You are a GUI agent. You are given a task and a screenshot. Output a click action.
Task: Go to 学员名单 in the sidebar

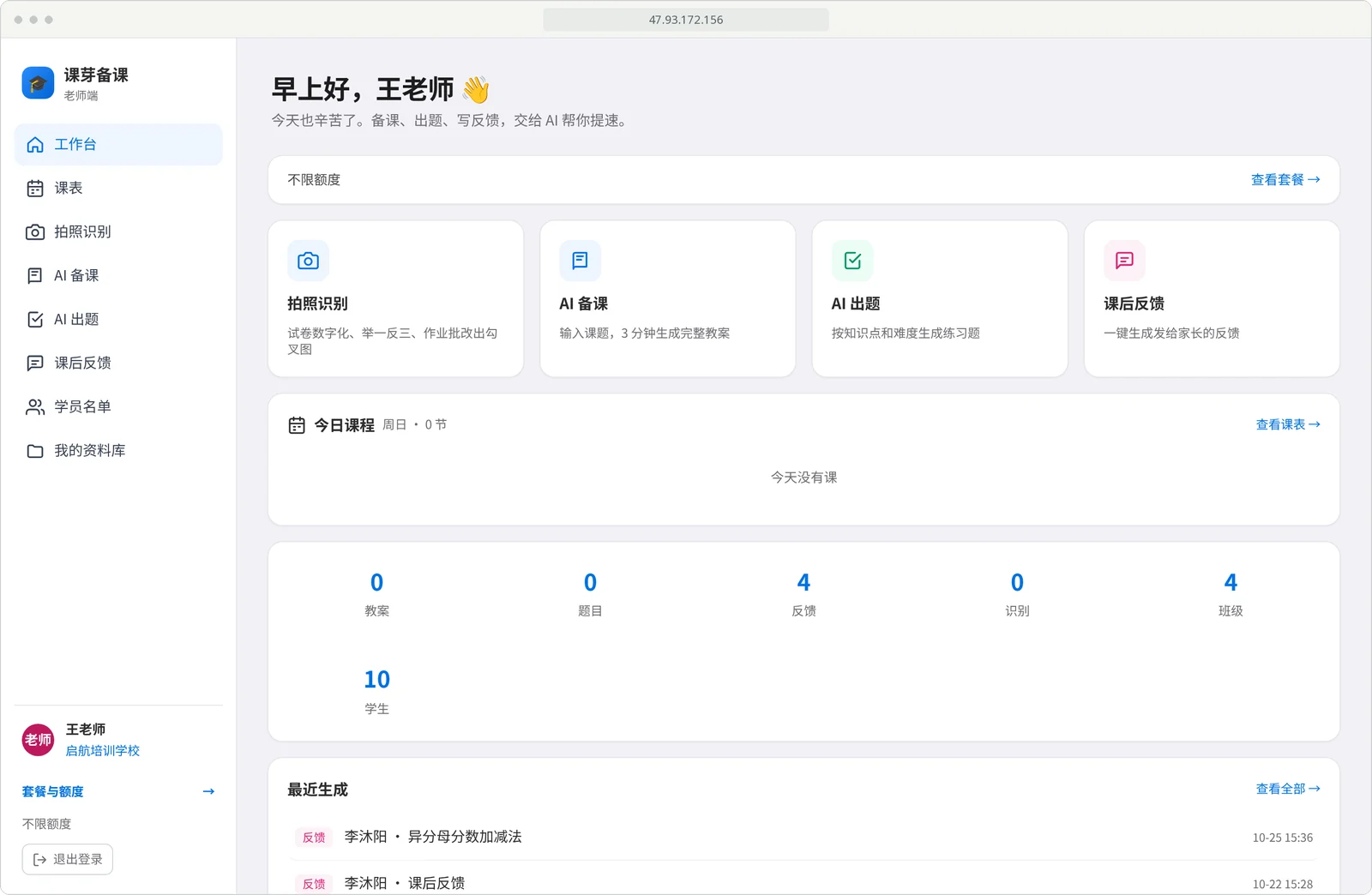point(118,407)
